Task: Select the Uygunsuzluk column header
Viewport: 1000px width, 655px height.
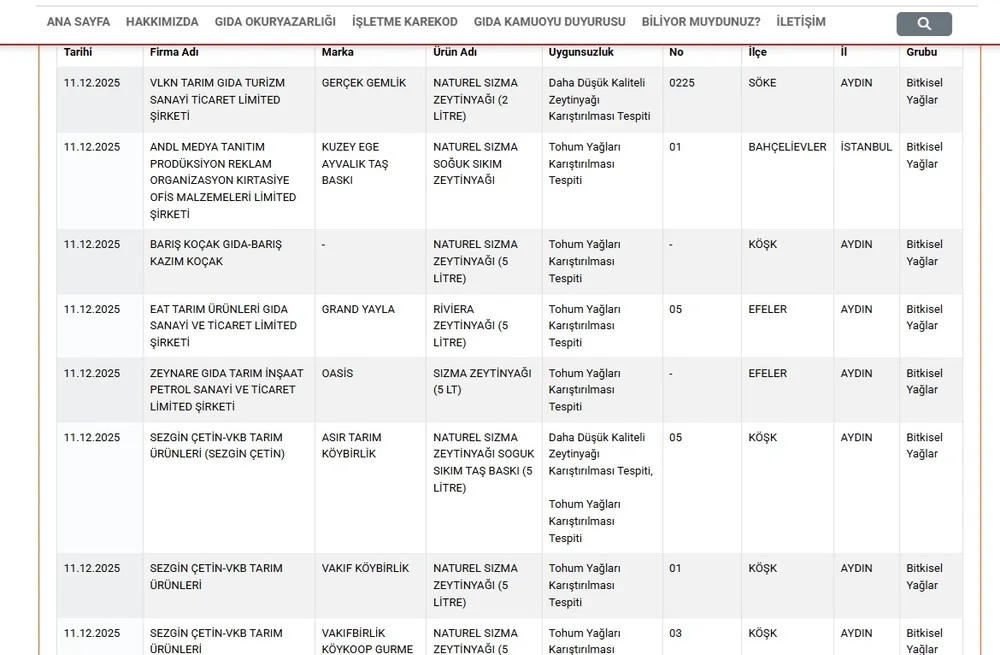Action: (581, 52)
